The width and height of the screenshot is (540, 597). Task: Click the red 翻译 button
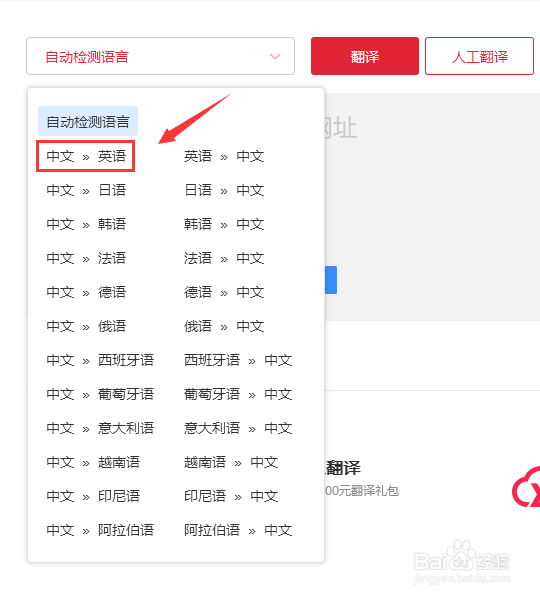point(365,56)
